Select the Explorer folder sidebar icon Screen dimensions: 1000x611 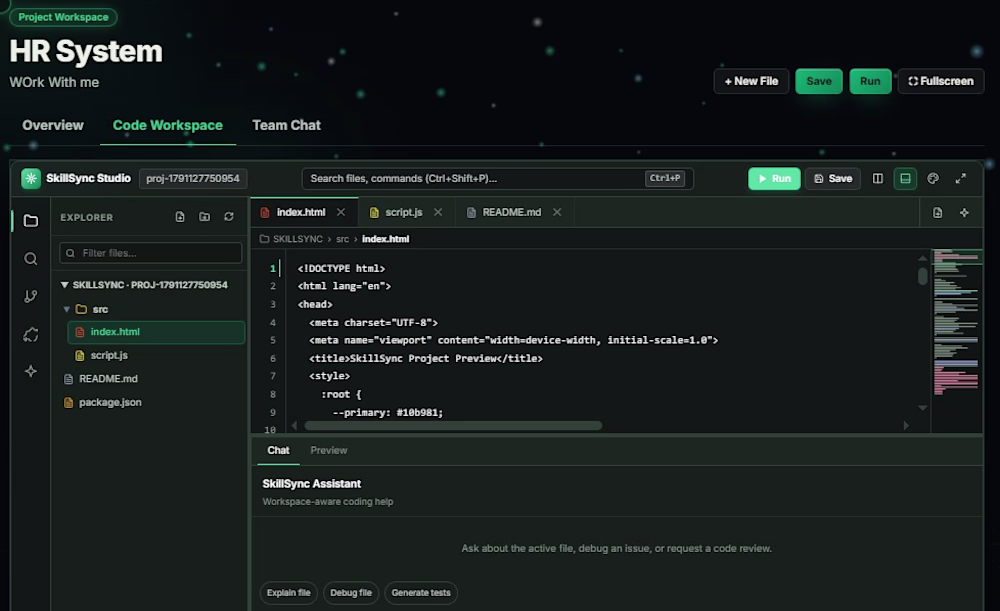[x=31, y=221]
